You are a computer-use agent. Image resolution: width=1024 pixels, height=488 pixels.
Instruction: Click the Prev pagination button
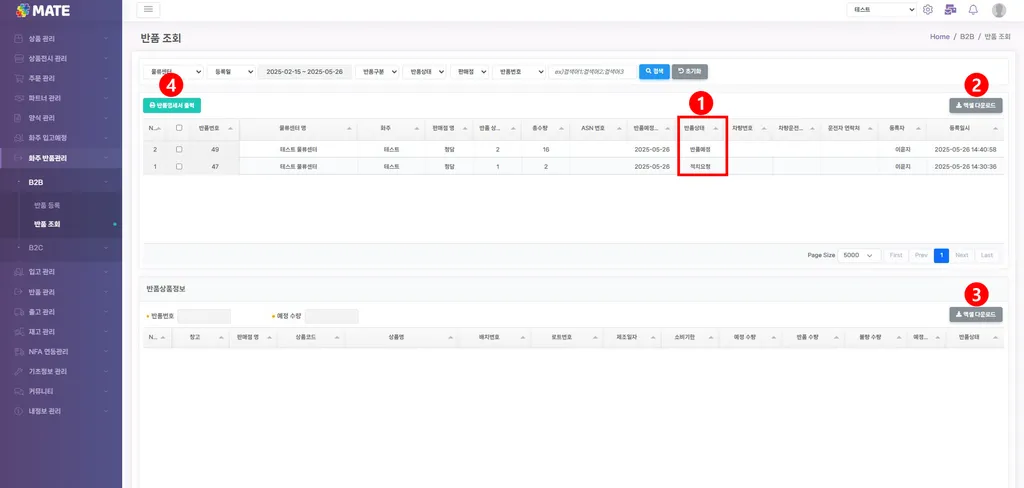coord(921,255)
